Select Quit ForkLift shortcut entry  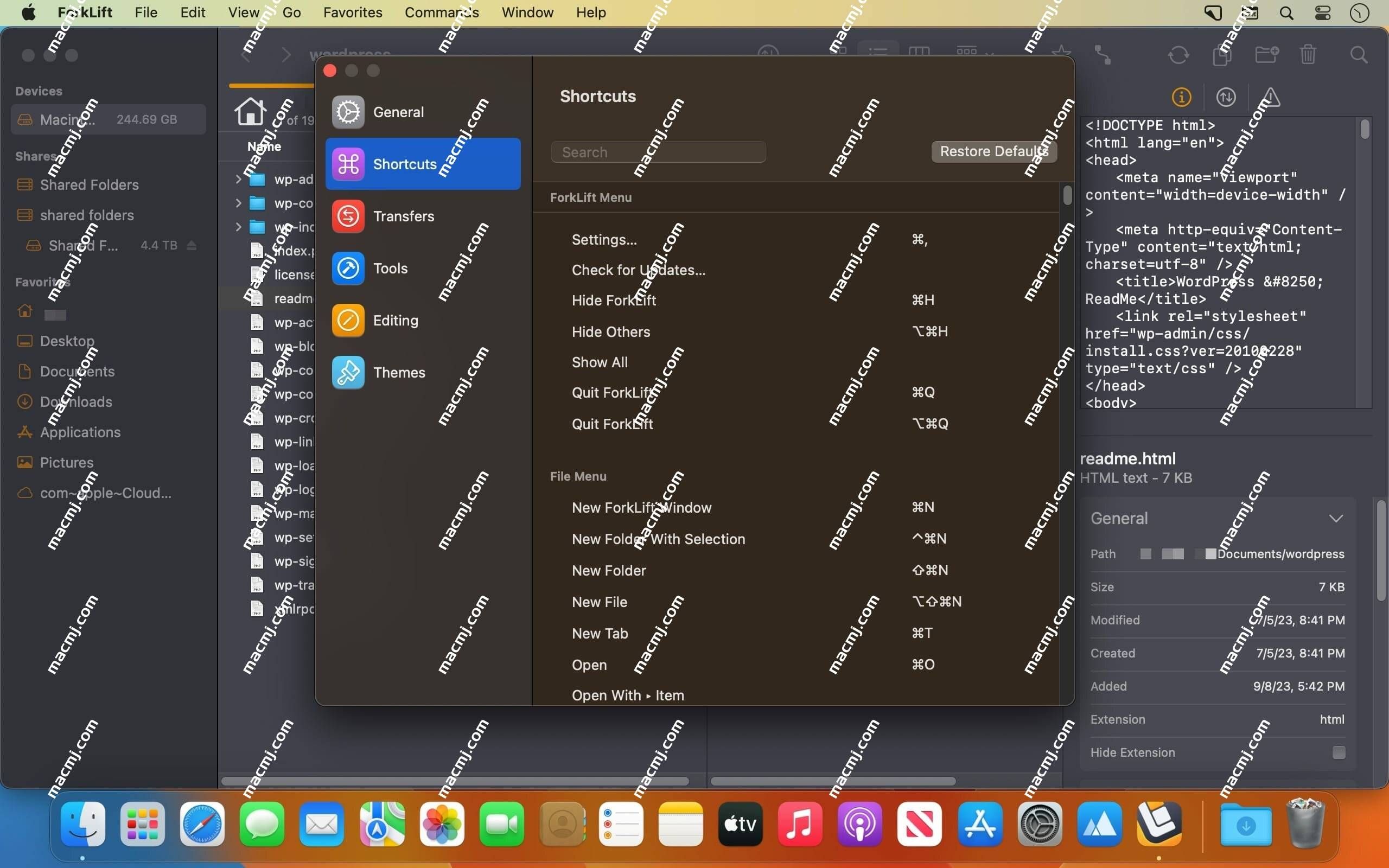click(612, 392)
